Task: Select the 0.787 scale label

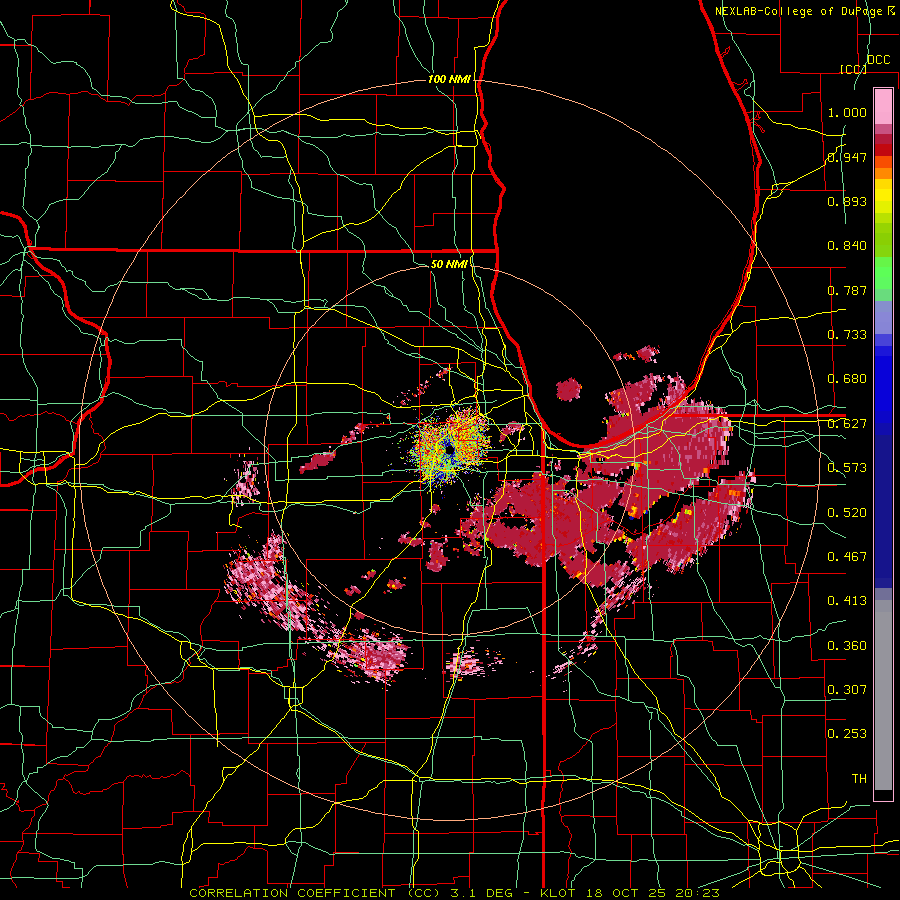Action: (847, 290)
